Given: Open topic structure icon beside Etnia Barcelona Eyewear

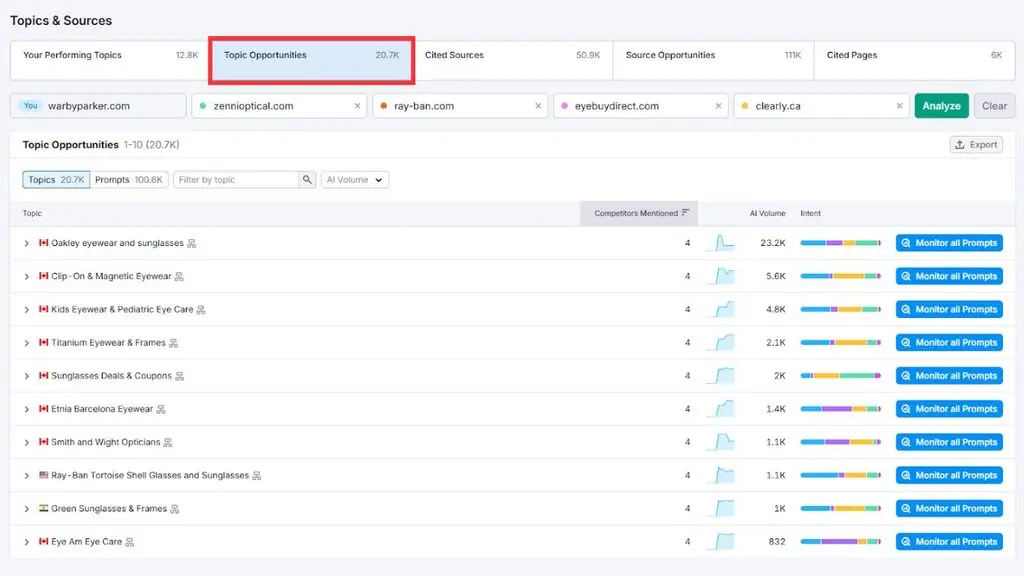Looking at the screenshot, I should click(x=161, y=409).
